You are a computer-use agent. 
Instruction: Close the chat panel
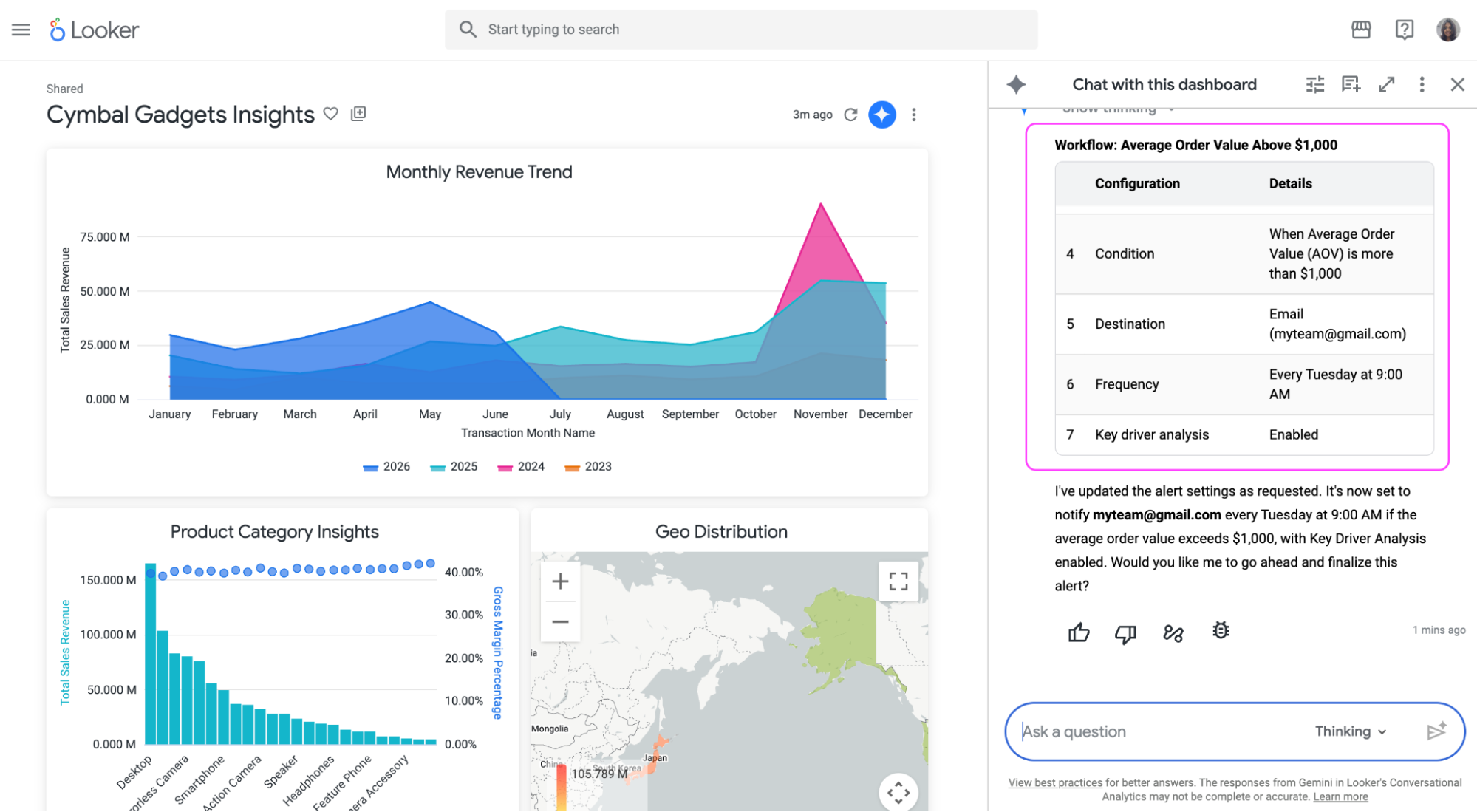(x=1457, y=84)
